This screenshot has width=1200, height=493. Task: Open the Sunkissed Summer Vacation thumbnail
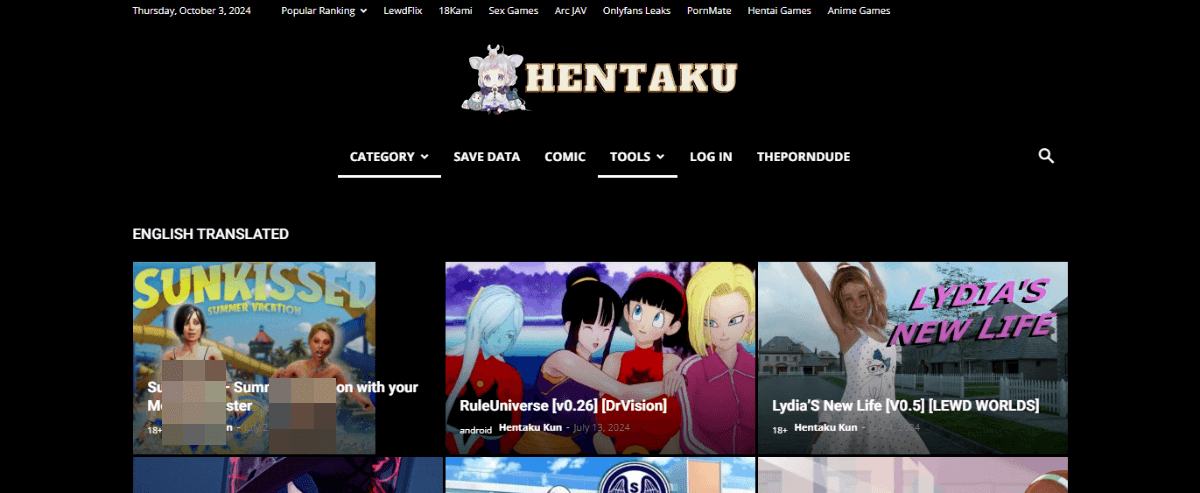click(x=254, y=358)
